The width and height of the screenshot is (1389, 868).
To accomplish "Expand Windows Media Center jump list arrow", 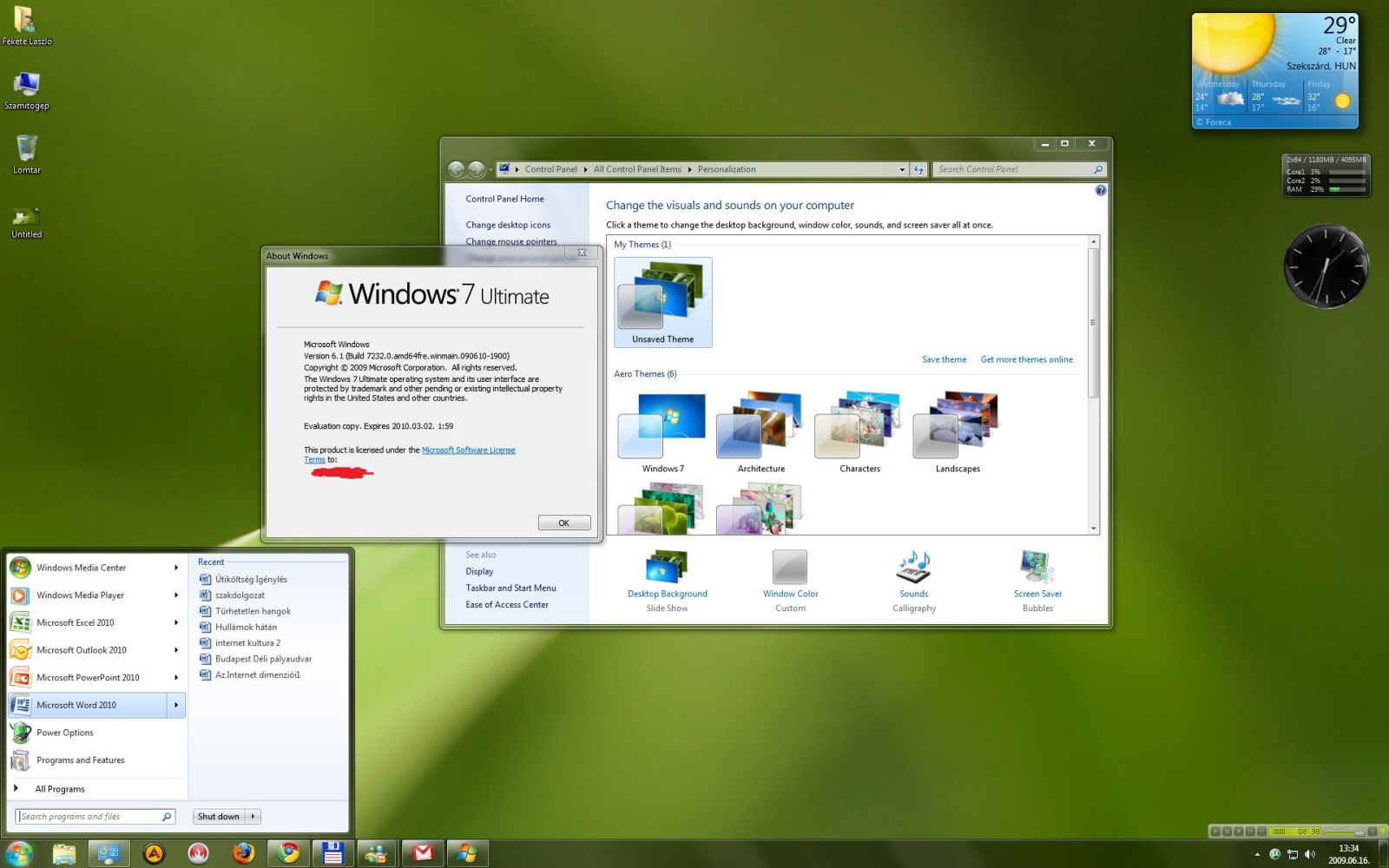I will [x=176, y=568].
